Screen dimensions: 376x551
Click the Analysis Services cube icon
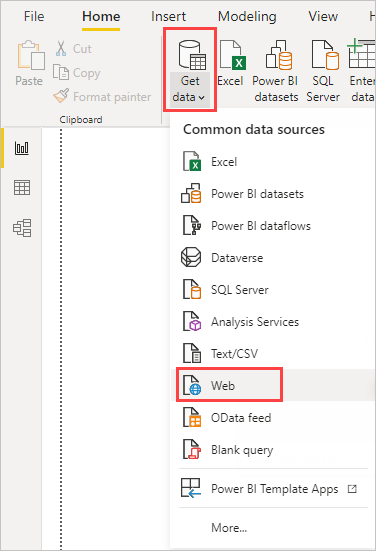click(192, 321)
